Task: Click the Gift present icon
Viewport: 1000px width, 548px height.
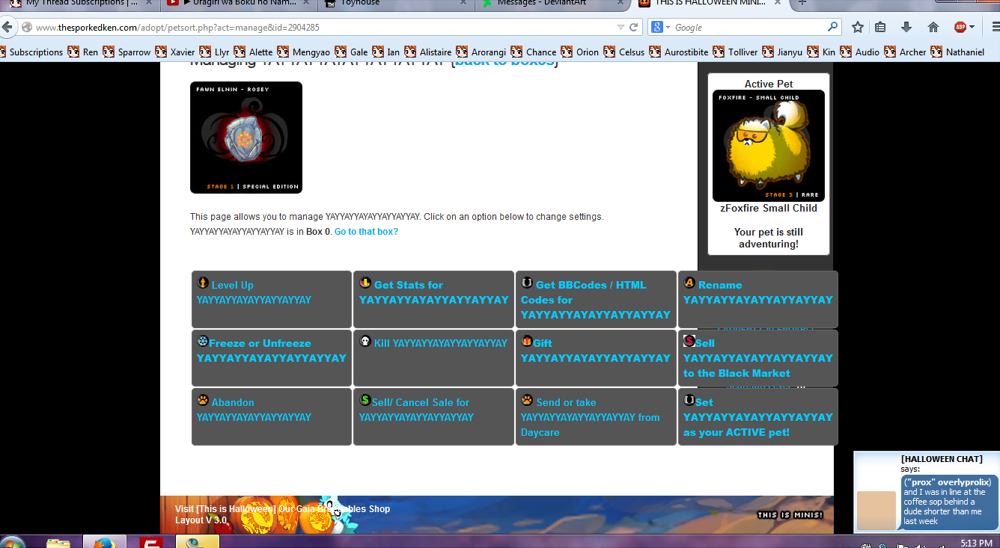Action: click(x=527, y=341)
